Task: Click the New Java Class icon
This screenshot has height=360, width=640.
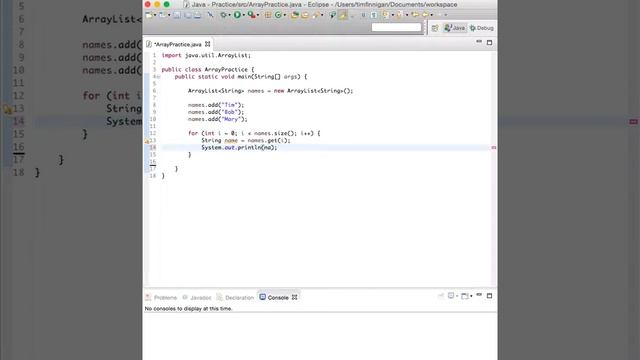Action: (x=278, y=15)
